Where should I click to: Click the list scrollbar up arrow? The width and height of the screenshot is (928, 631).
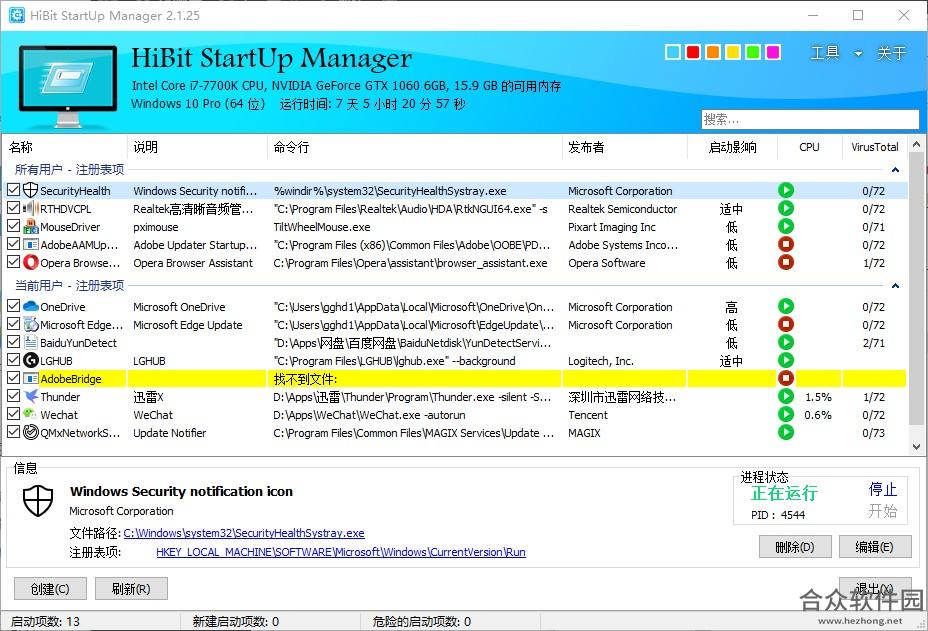click(916, 144)
